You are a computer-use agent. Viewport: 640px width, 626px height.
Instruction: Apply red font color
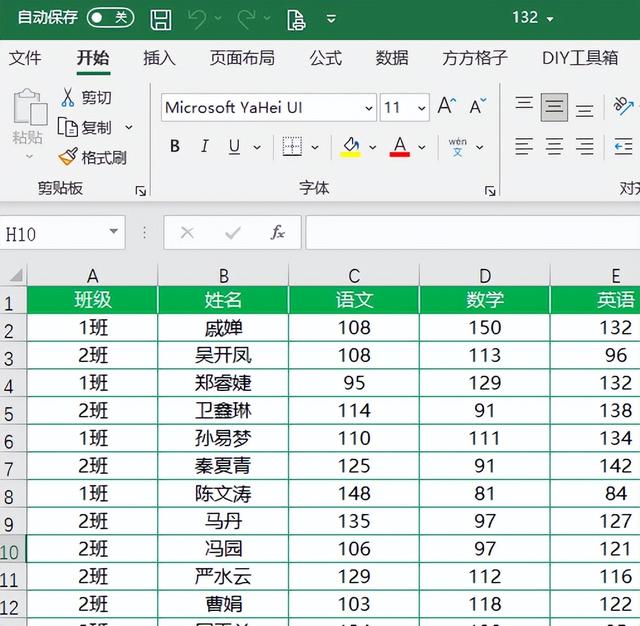[x=400, y=147]
